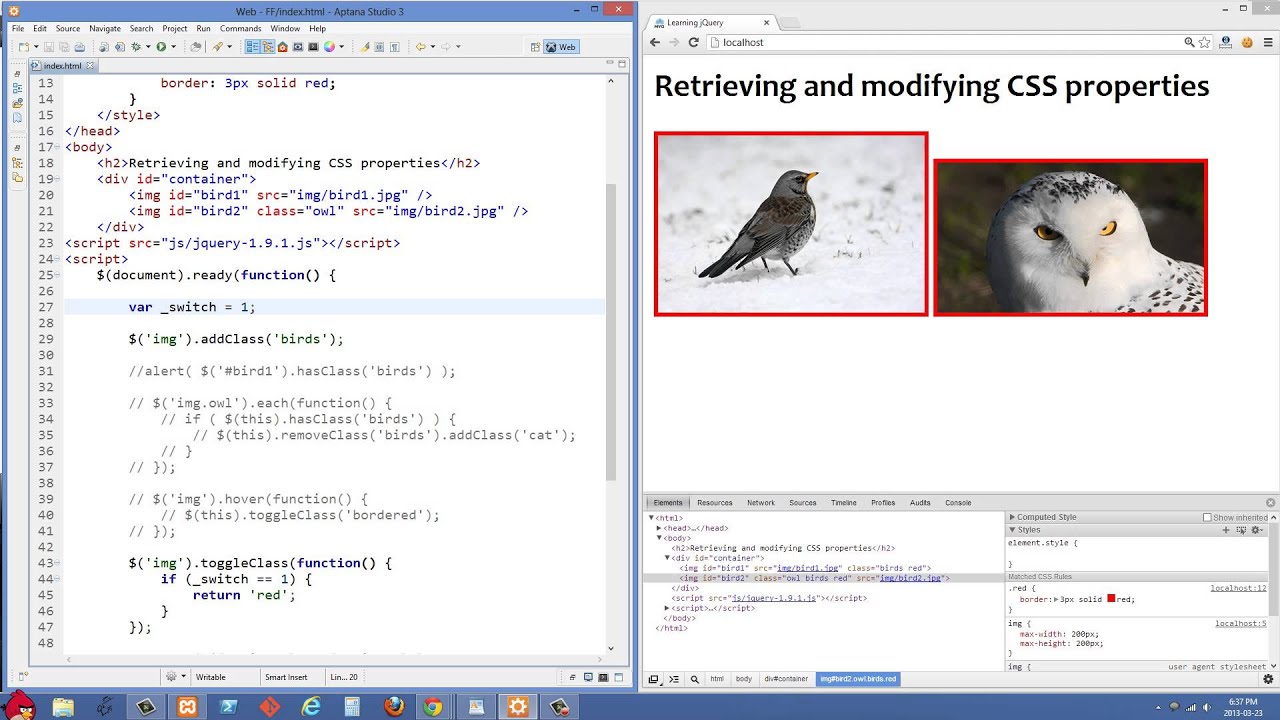
Task: Click the toggle element state icon in Styles
Action: tap(1241, 530)
